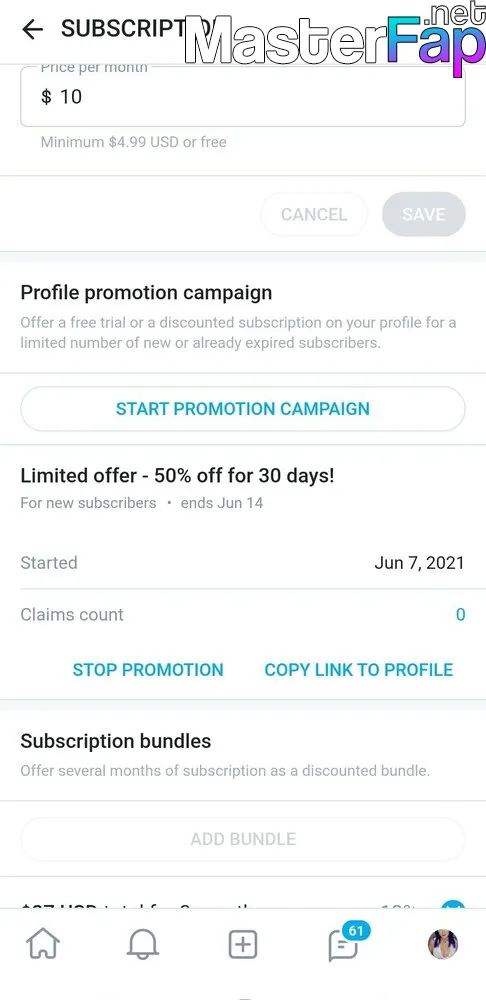Open the messages chat icon
The image size is (486, 1000).
pos(342,946)
